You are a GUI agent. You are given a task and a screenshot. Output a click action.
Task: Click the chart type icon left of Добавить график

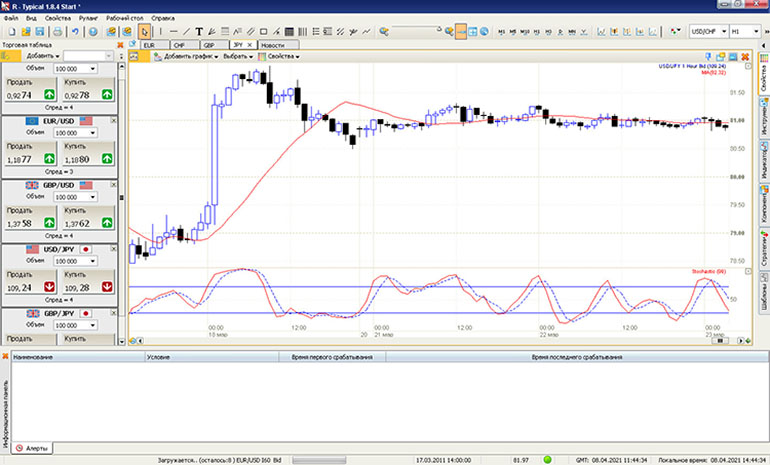(x=134, y=56)
